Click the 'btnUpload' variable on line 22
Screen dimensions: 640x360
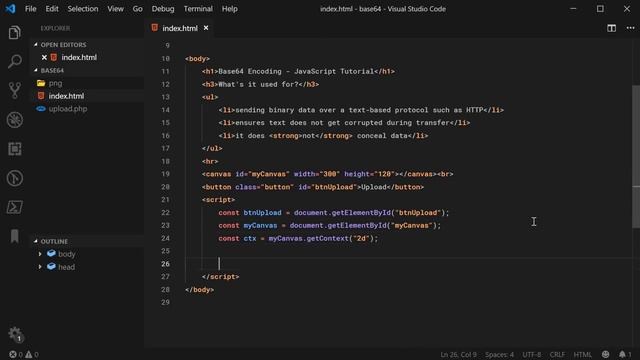[262, 213]
